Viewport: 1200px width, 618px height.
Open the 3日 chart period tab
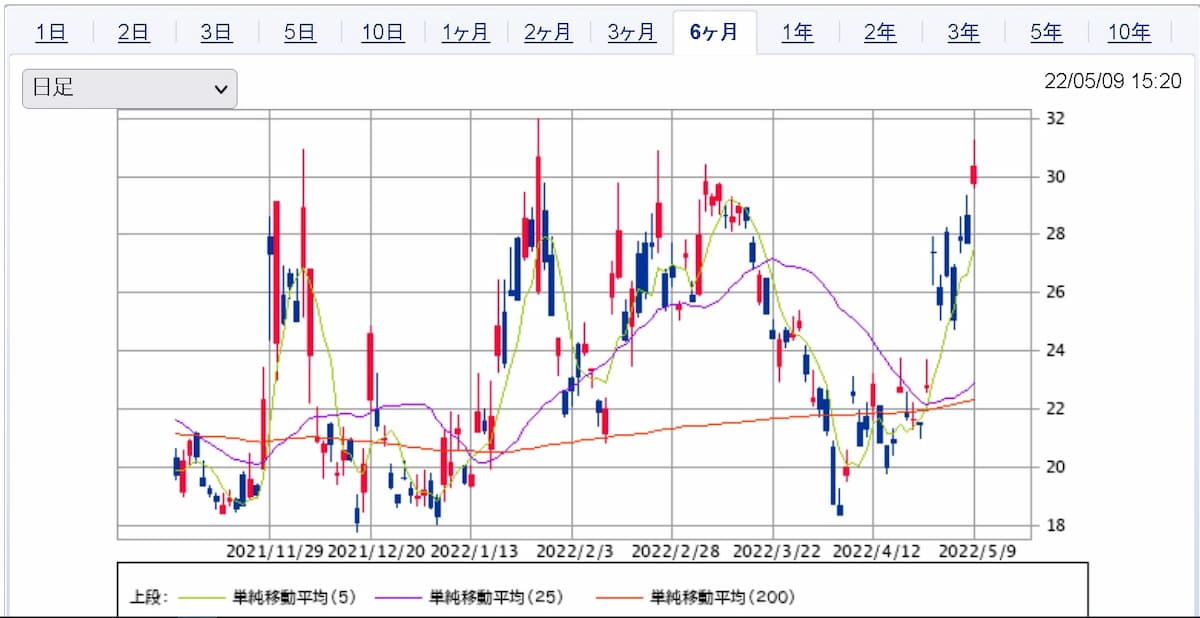click(x=216, y=32)
